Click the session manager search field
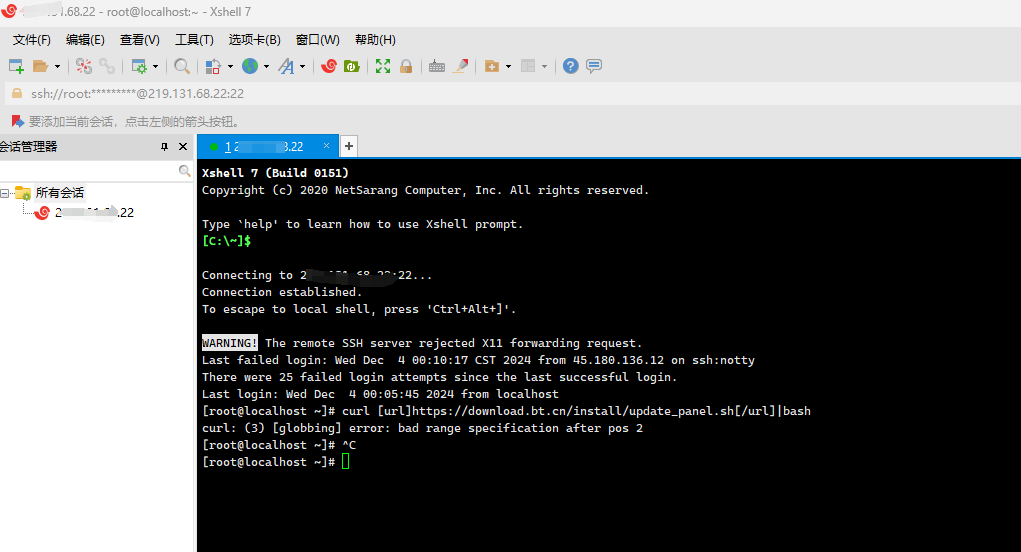Viewport: 1021px width, 552px height. click(89, 171)
